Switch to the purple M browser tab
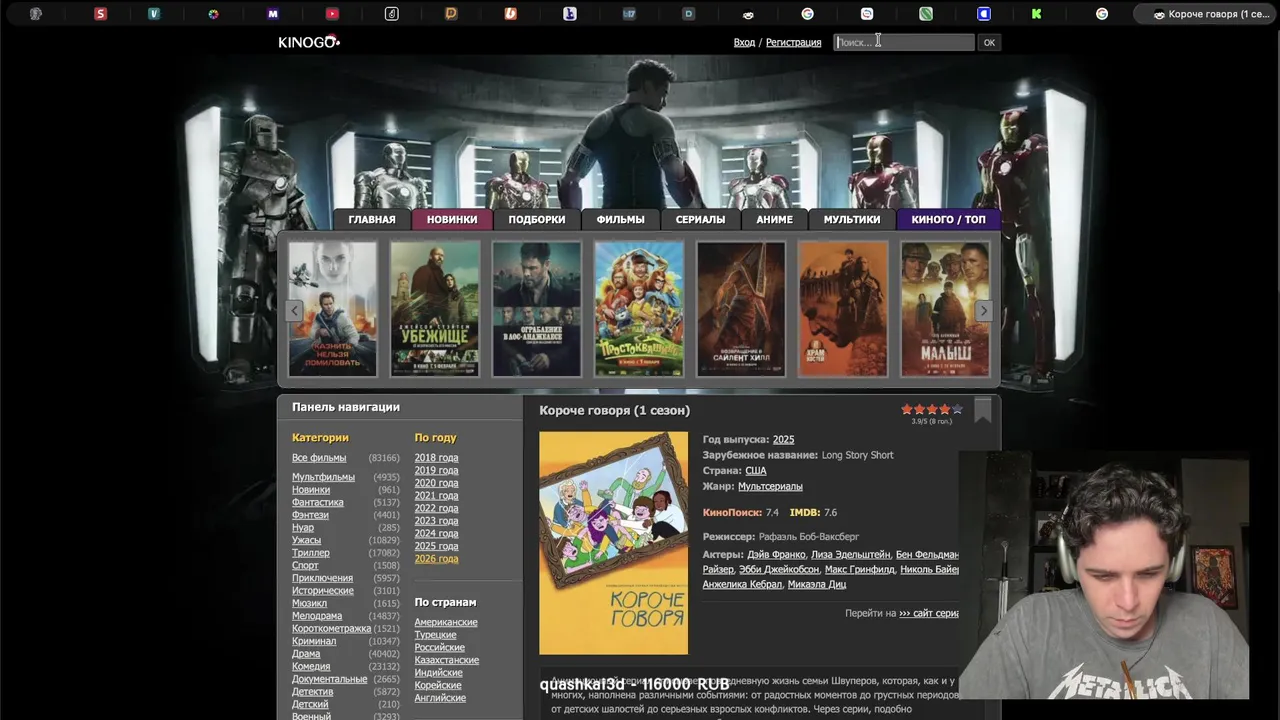 [273, 14]
